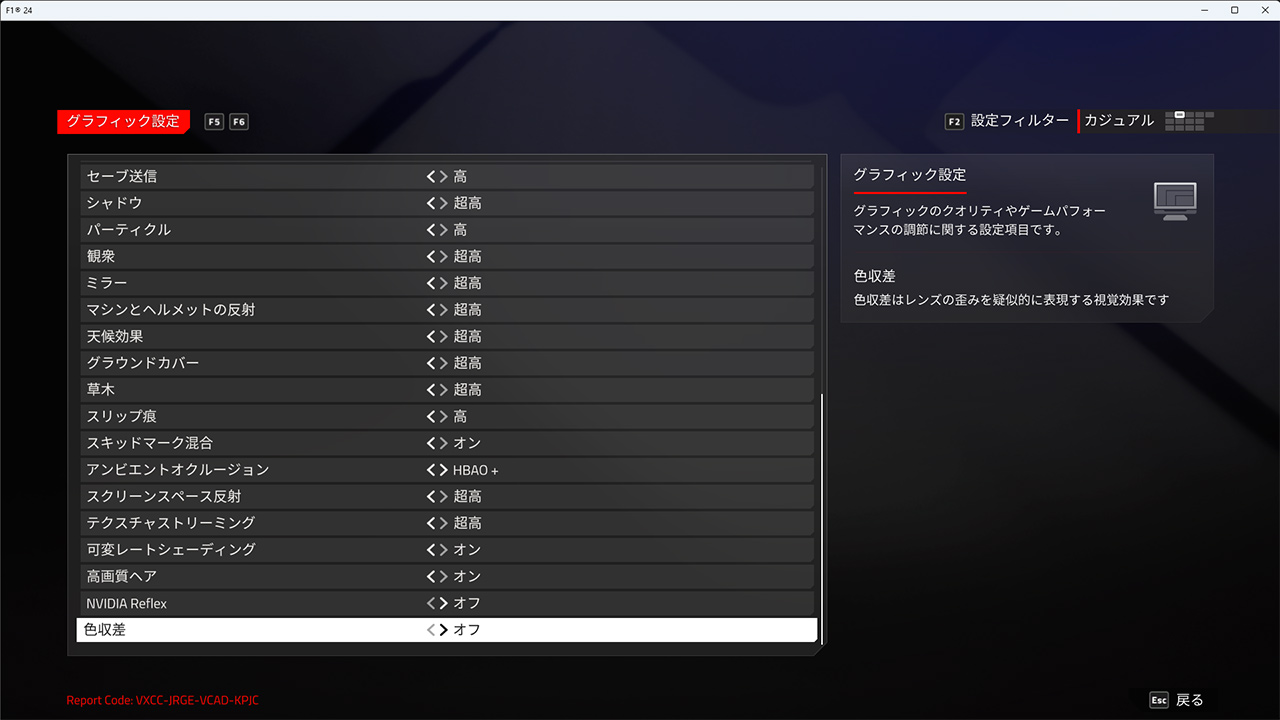Screen dimensions: 1280x720
Task: Click the left arrow on the パーティクル row
Action: [x=431, y=230]
